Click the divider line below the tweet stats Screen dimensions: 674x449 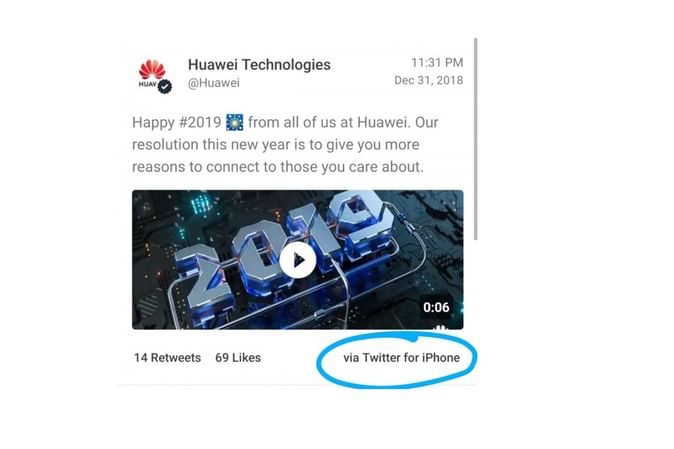click(297, 385)
